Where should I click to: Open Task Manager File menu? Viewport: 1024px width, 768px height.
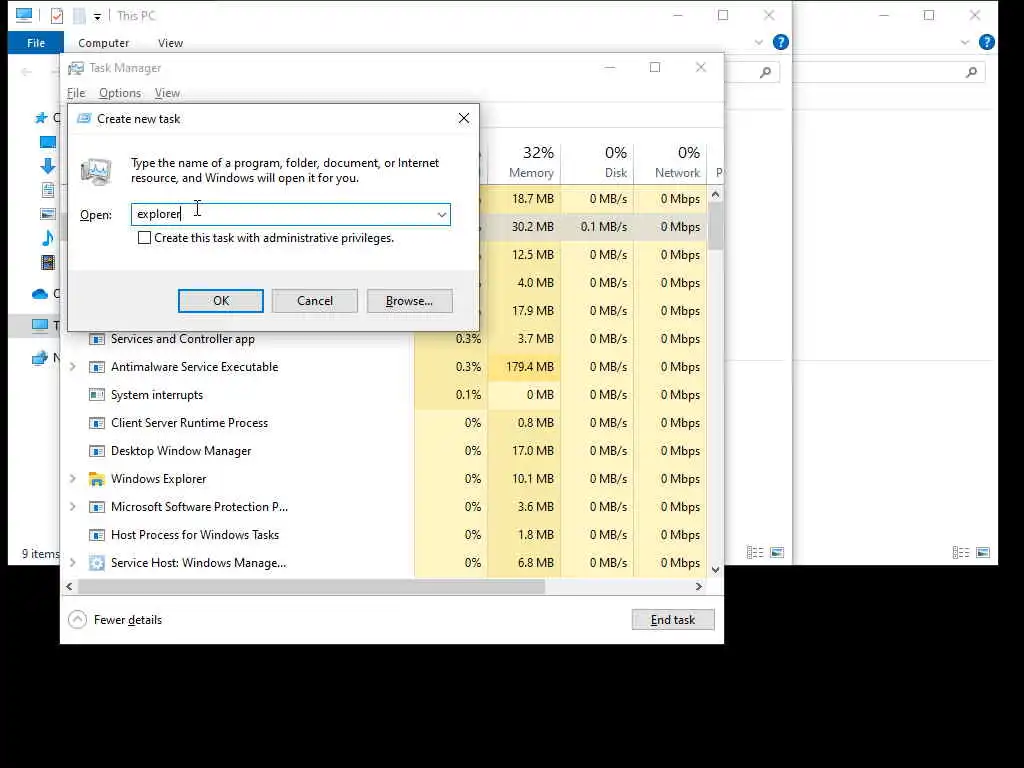click(x=76, y=93)
